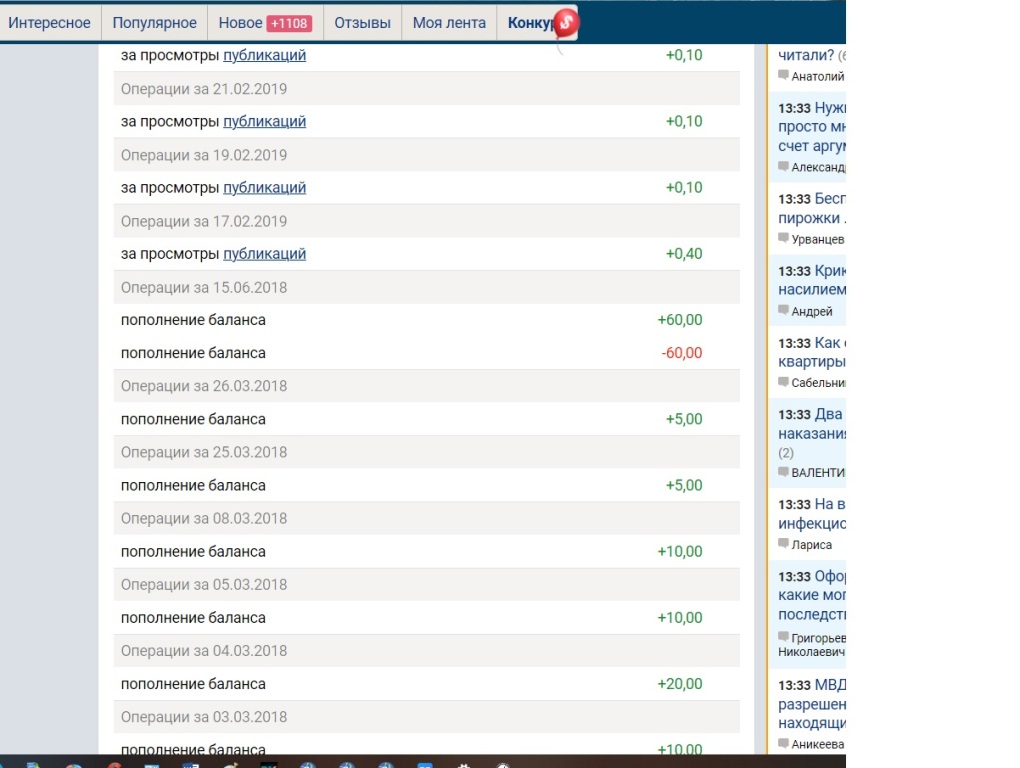Select the Конкурс tab
The height and width of the screenshot is (768, 1020).
pos(530,23)
